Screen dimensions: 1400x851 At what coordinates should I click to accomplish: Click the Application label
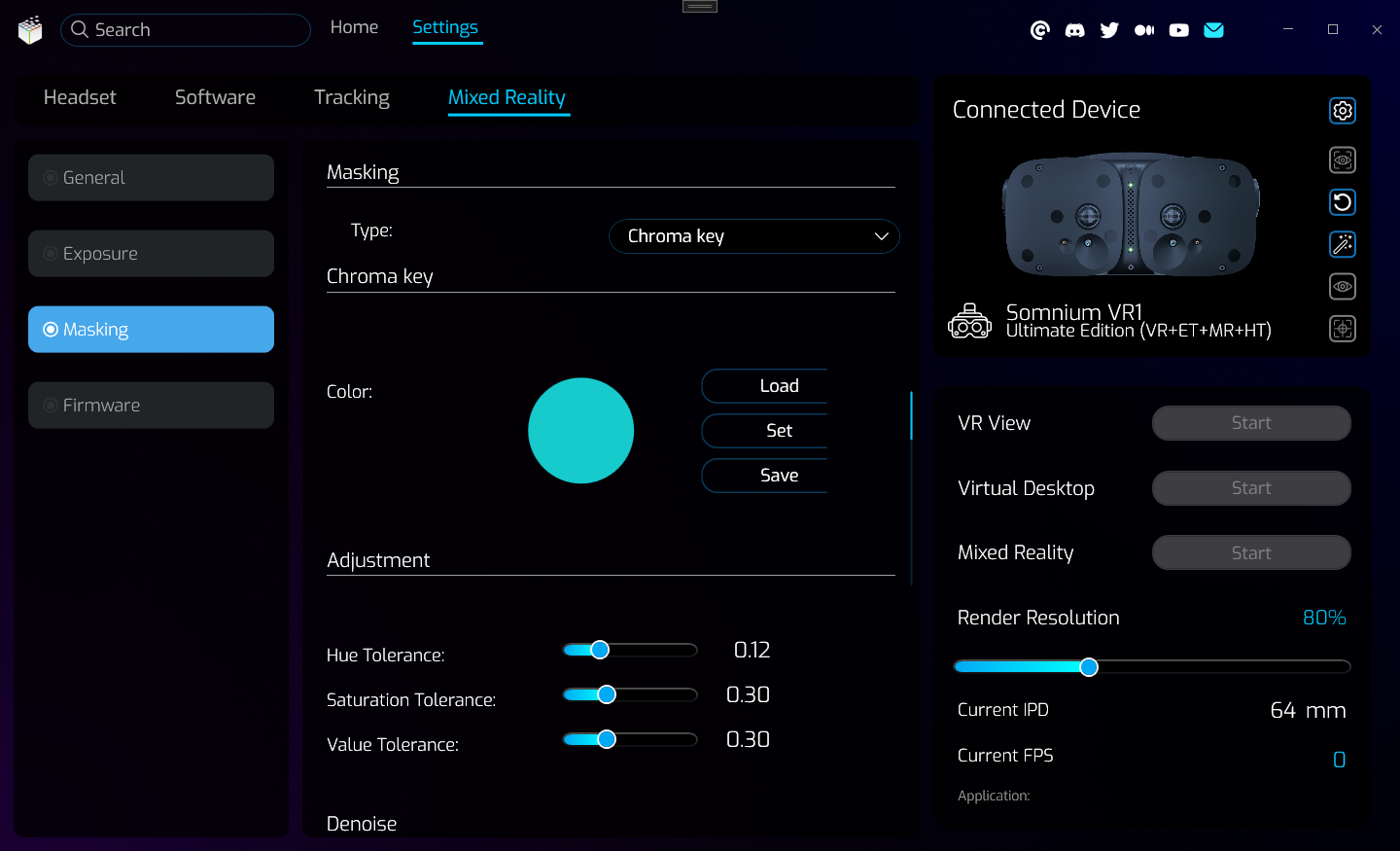(994, 796)
